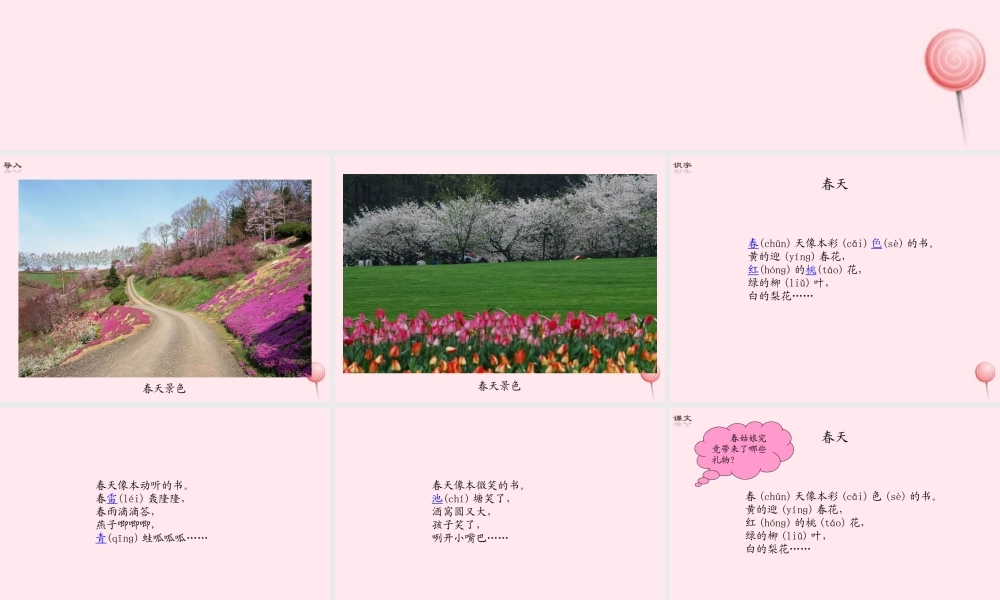Select the line 孩子笑了,

point(456,525)
